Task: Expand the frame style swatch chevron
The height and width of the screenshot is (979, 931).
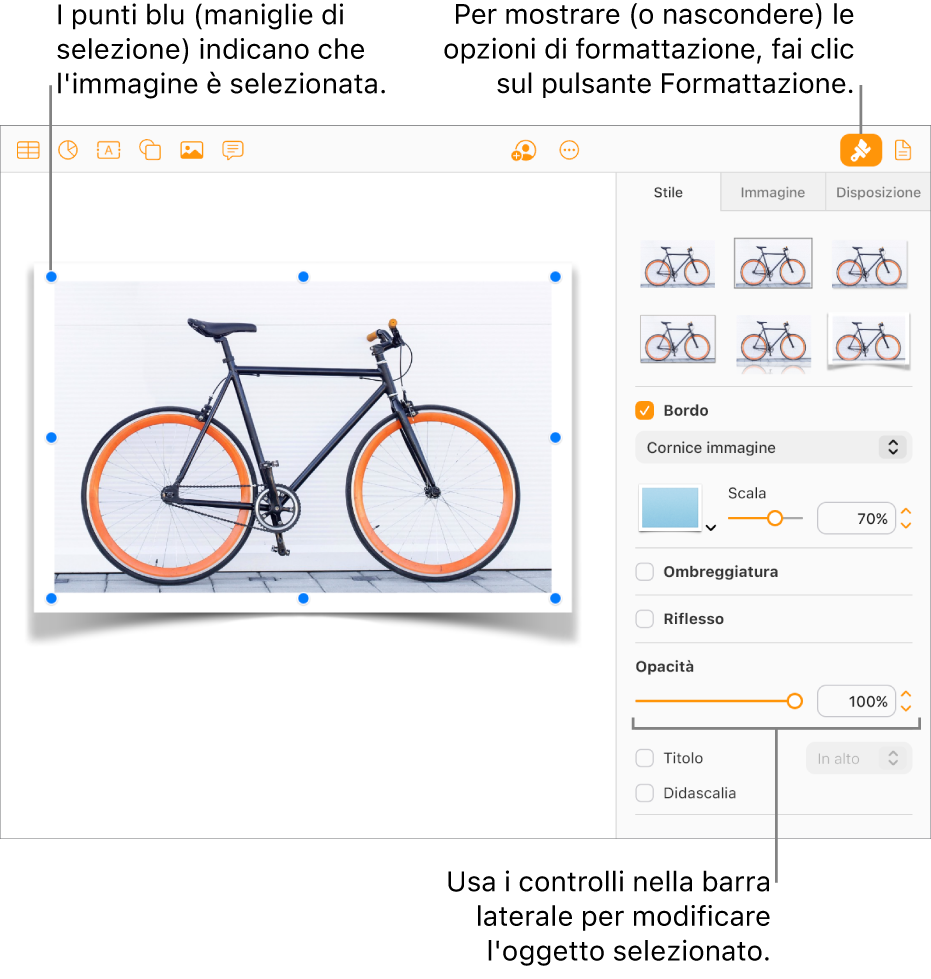Action: coord(711,528)
